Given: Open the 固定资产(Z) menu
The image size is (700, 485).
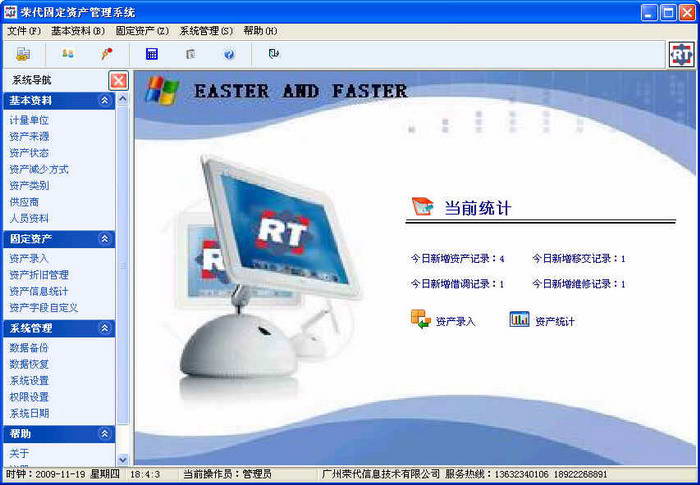Looking at the screenshot, I should pos(142,31).
